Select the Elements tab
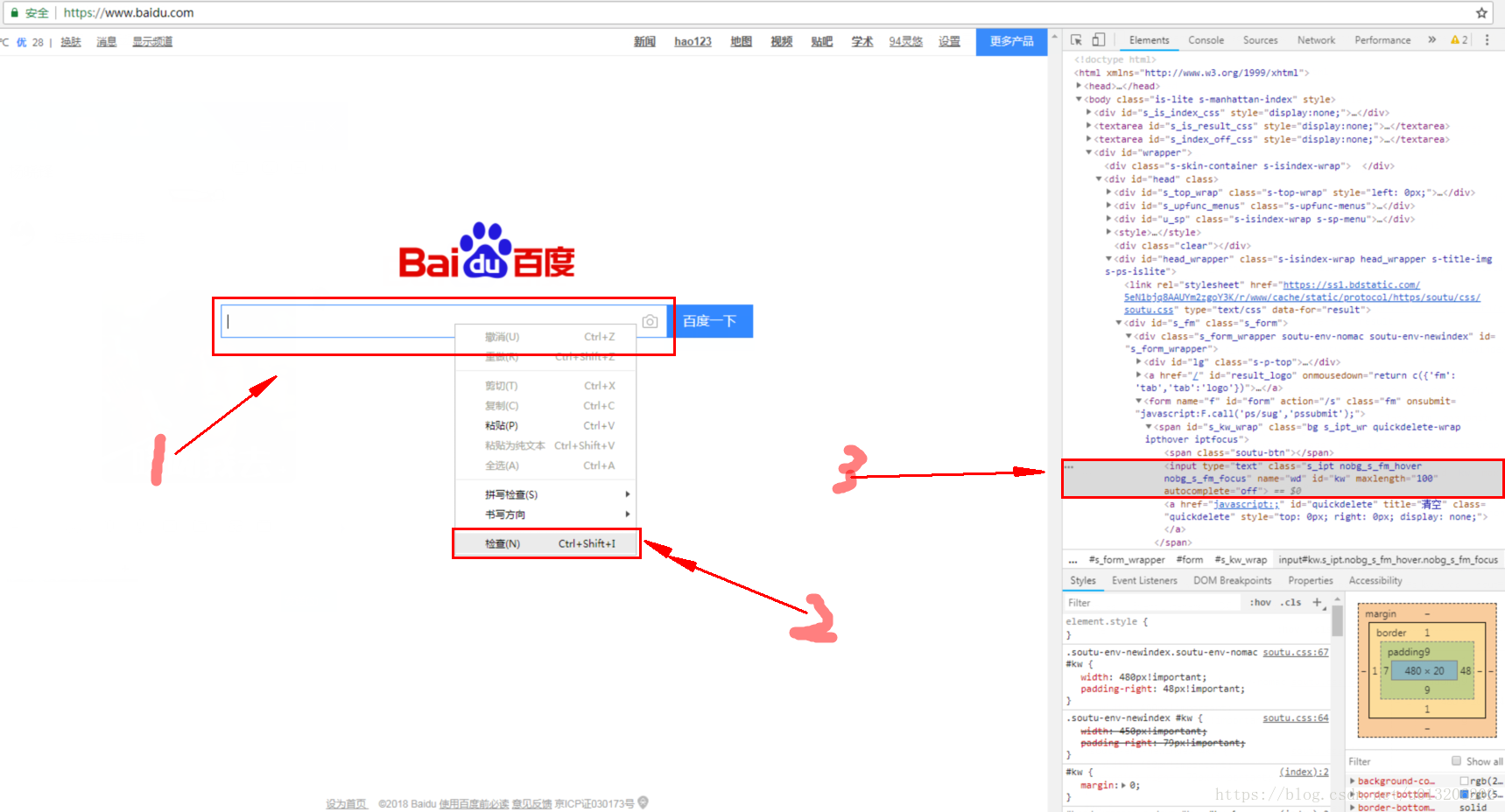Viewport: 1505px width, 812px height. click(x=1149, y=40)
